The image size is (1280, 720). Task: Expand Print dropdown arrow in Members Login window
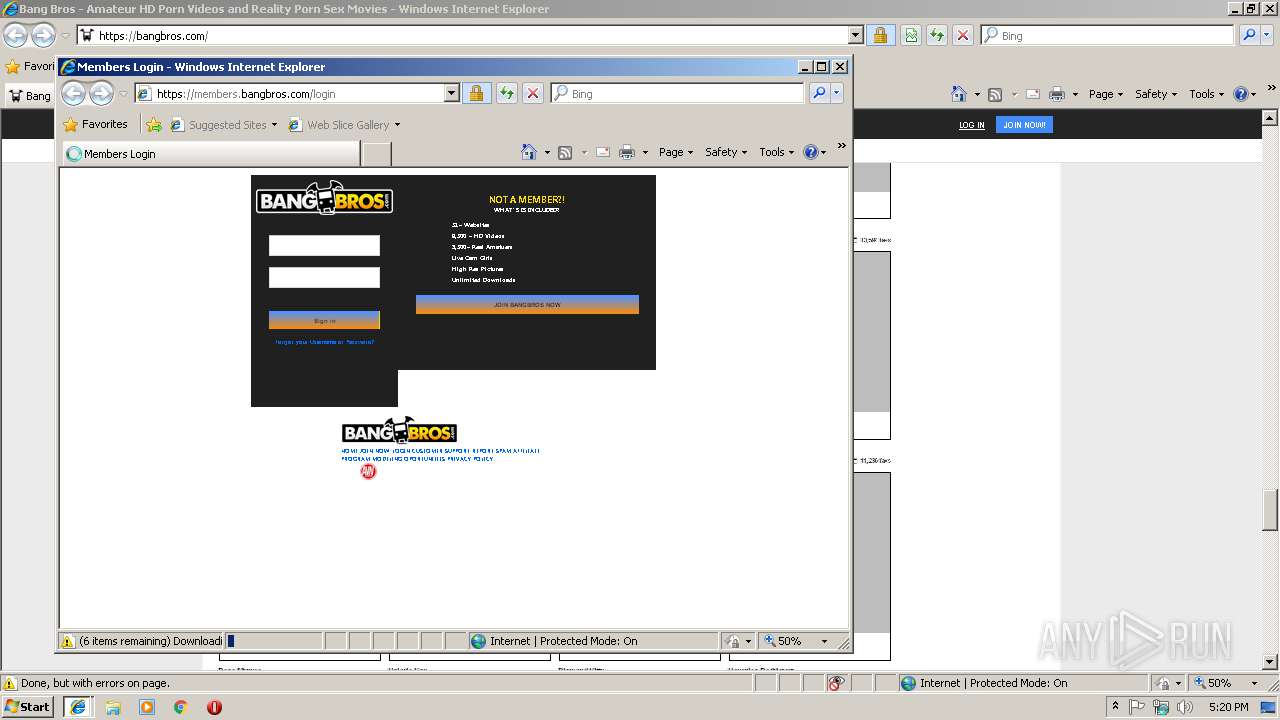(645, 153)
